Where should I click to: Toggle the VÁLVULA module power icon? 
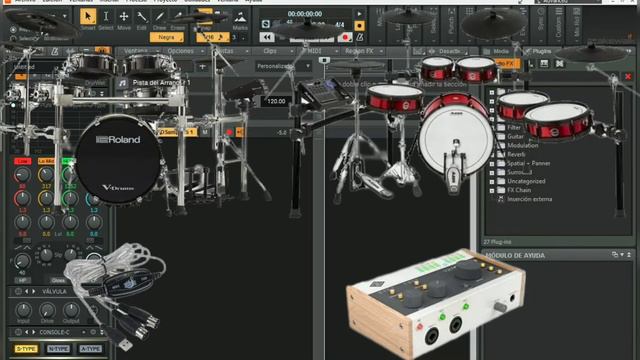[18, 291]
